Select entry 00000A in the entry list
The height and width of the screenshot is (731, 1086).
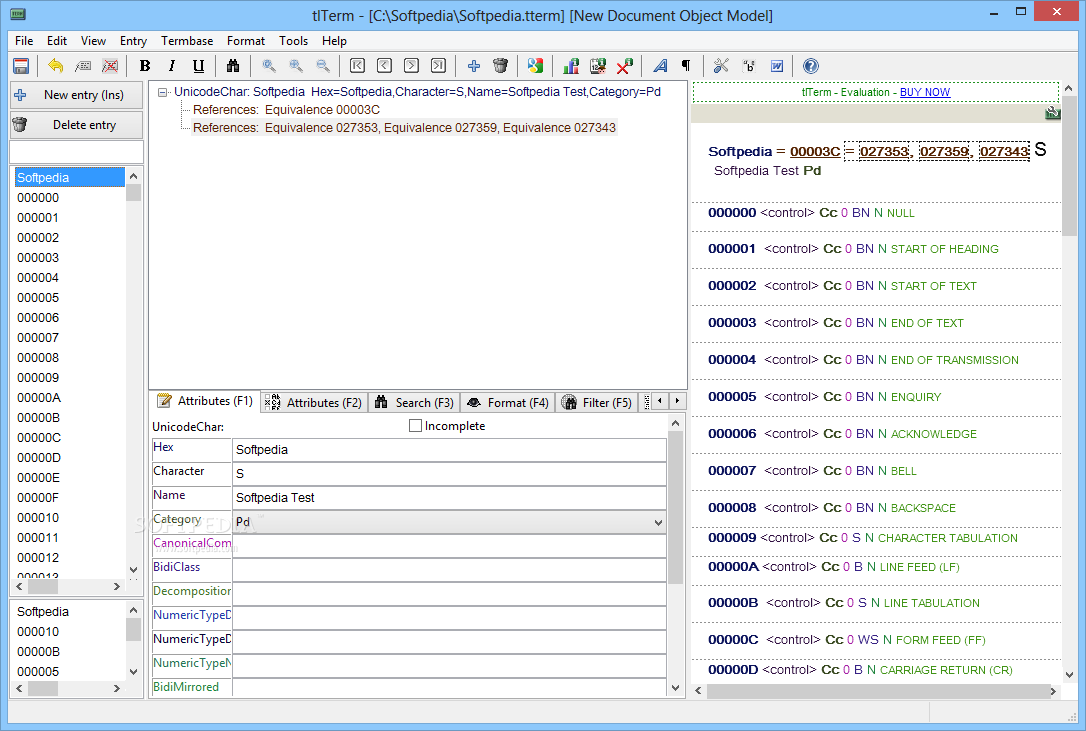(39, 398)
